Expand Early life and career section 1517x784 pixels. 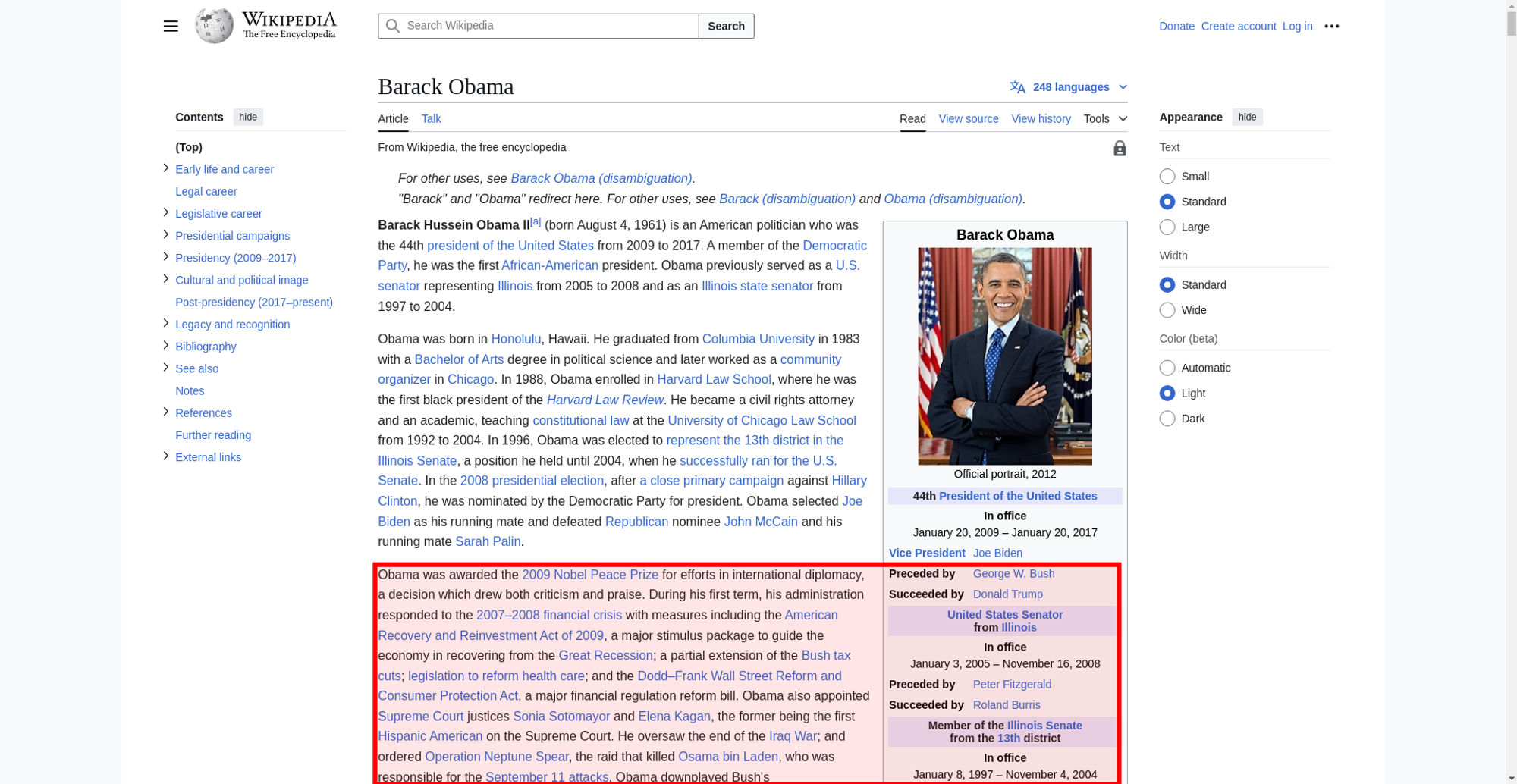tap(165, 168)
